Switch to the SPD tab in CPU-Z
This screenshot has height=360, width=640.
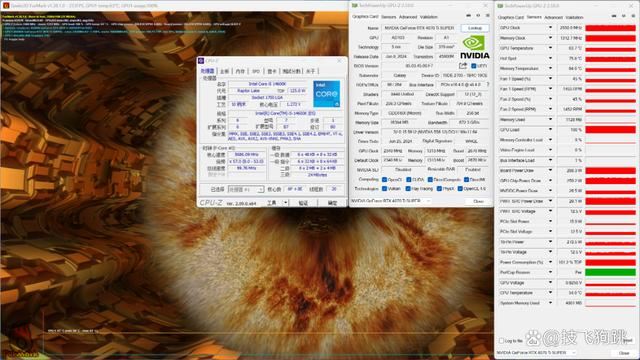point(256,71)
